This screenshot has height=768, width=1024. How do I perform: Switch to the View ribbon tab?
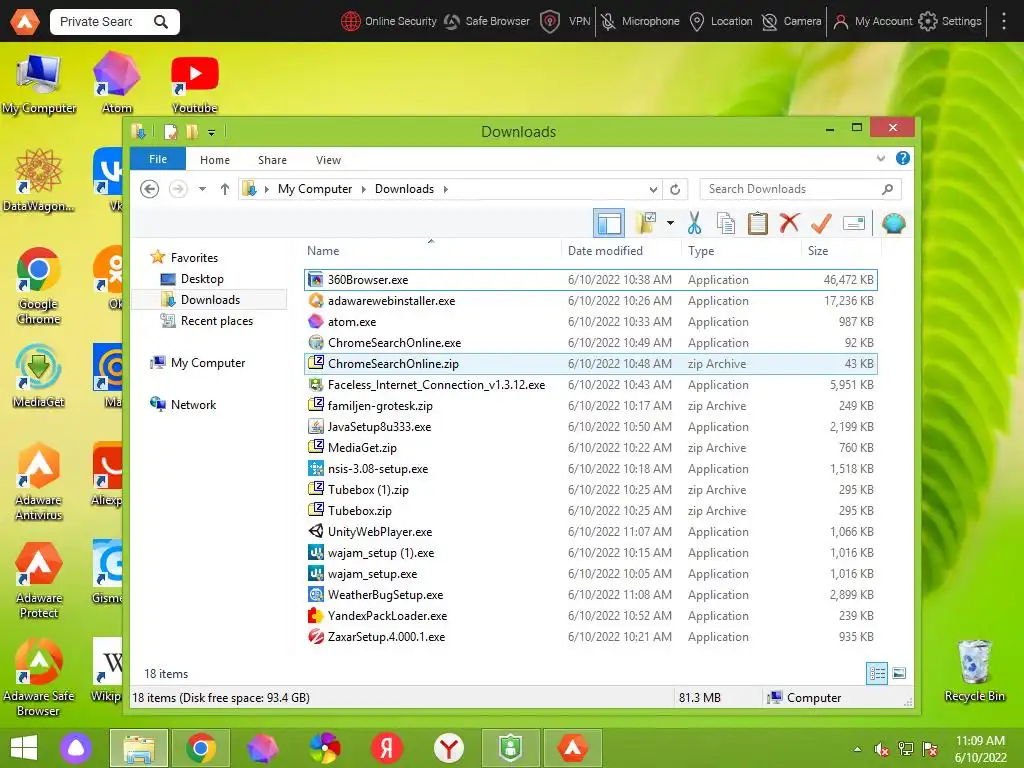tap(328, 160)
